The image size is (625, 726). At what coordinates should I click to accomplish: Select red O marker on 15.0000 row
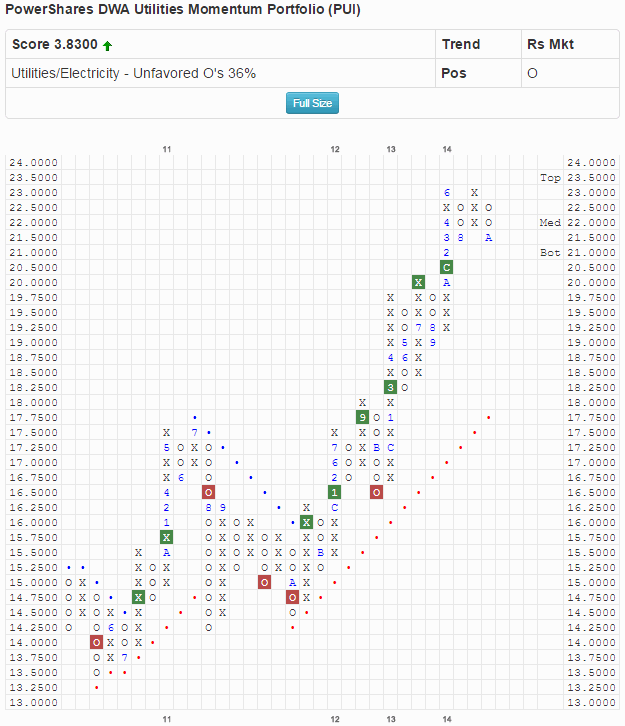click(x=264, y=582)
